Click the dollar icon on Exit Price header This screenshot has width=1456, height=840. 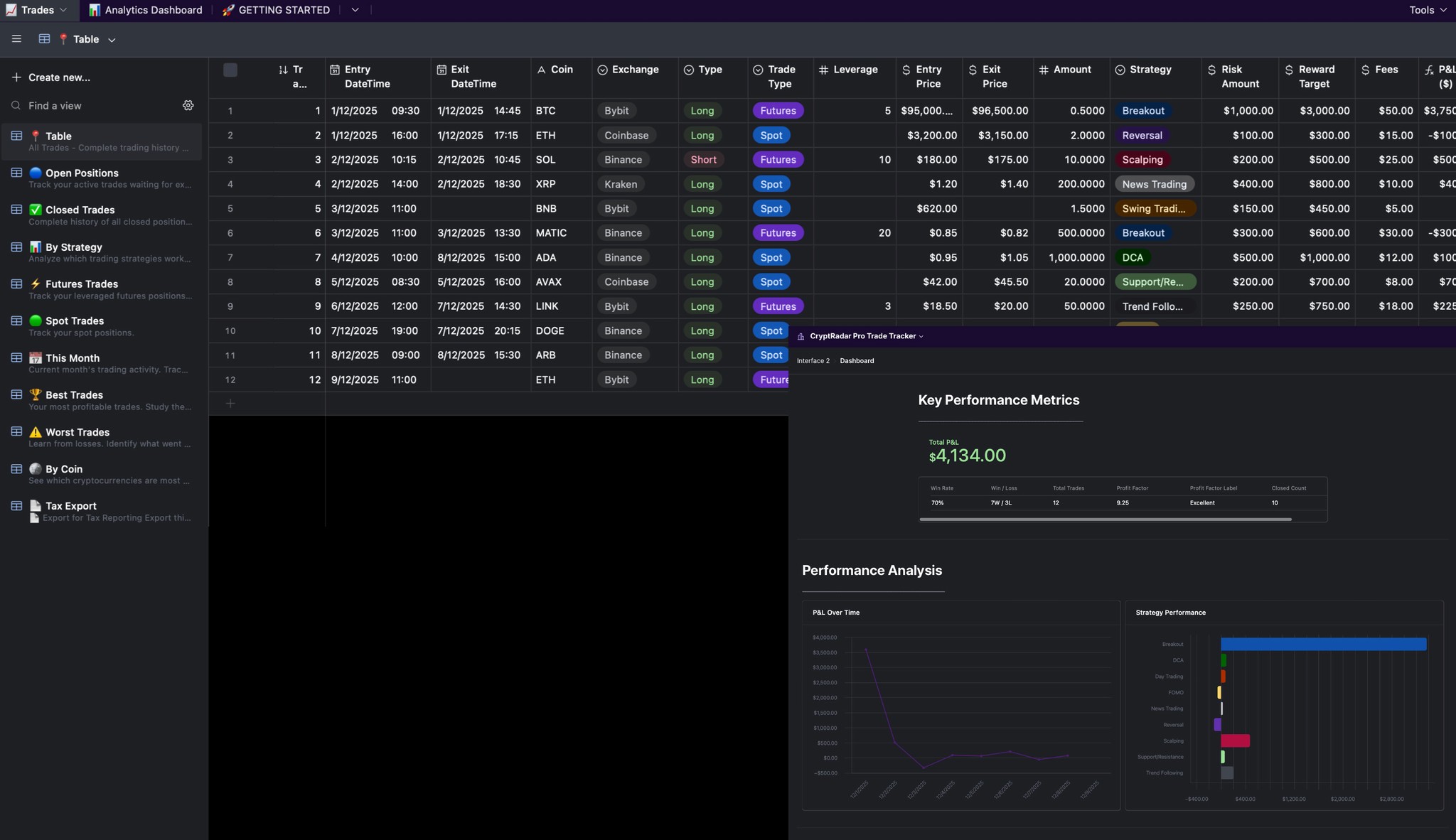[x=973, y=69]
